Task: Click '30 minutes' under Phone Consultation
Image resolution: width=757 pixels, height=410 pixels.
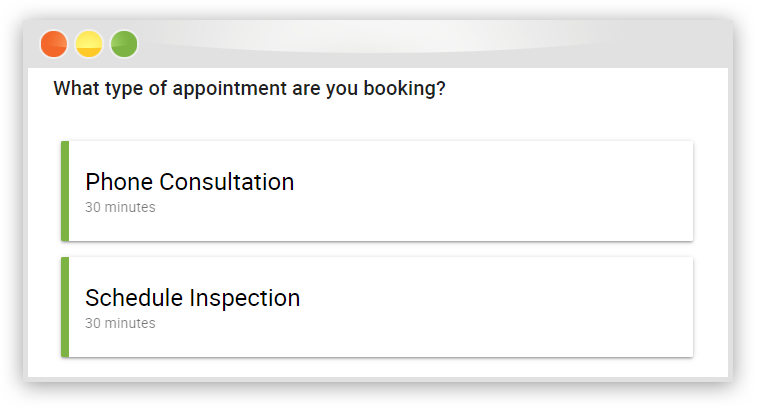Action: point(120,207)
